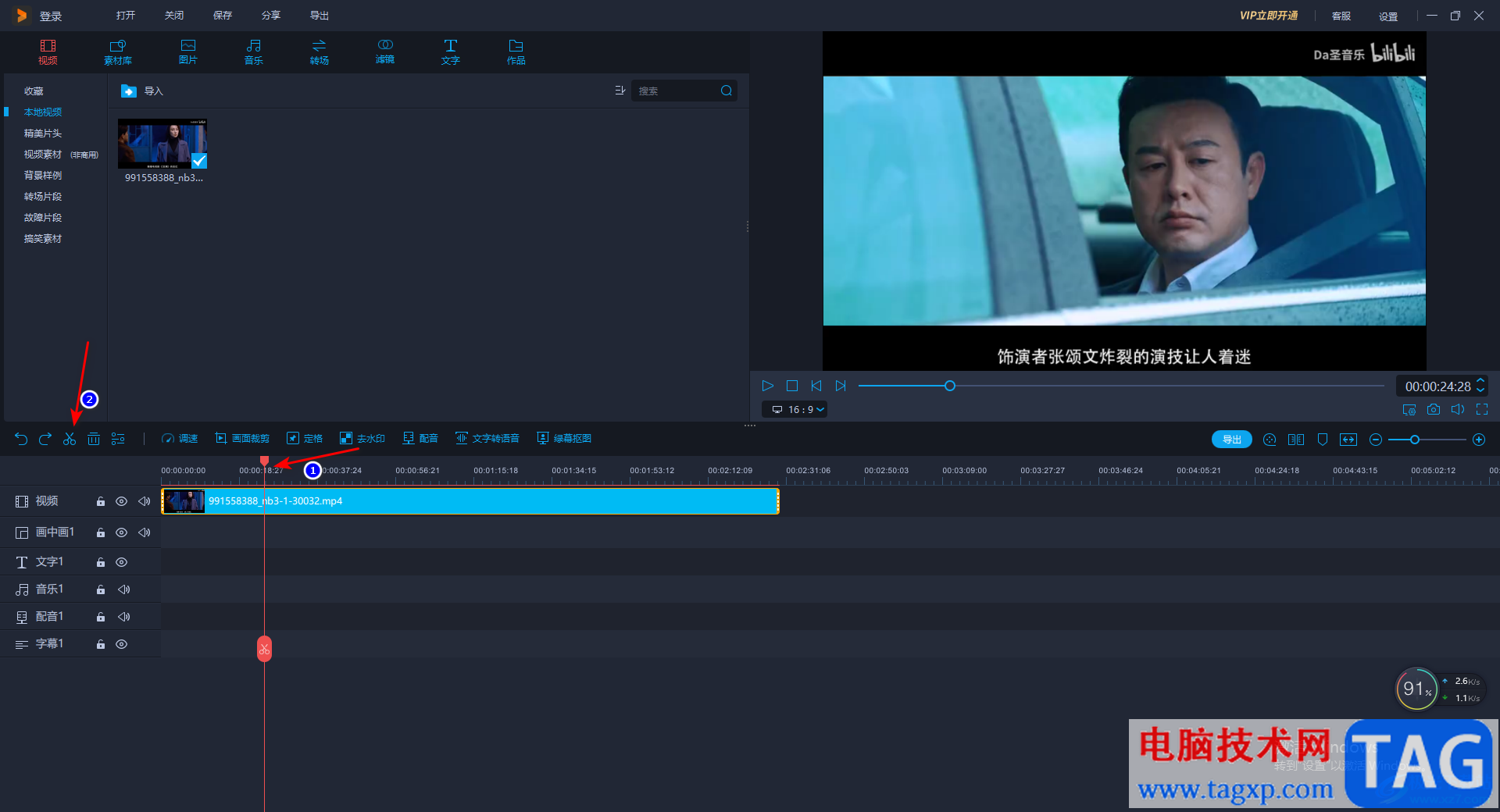
Task: Click the 定格 freeze frame tool
Action: (305, 439)
